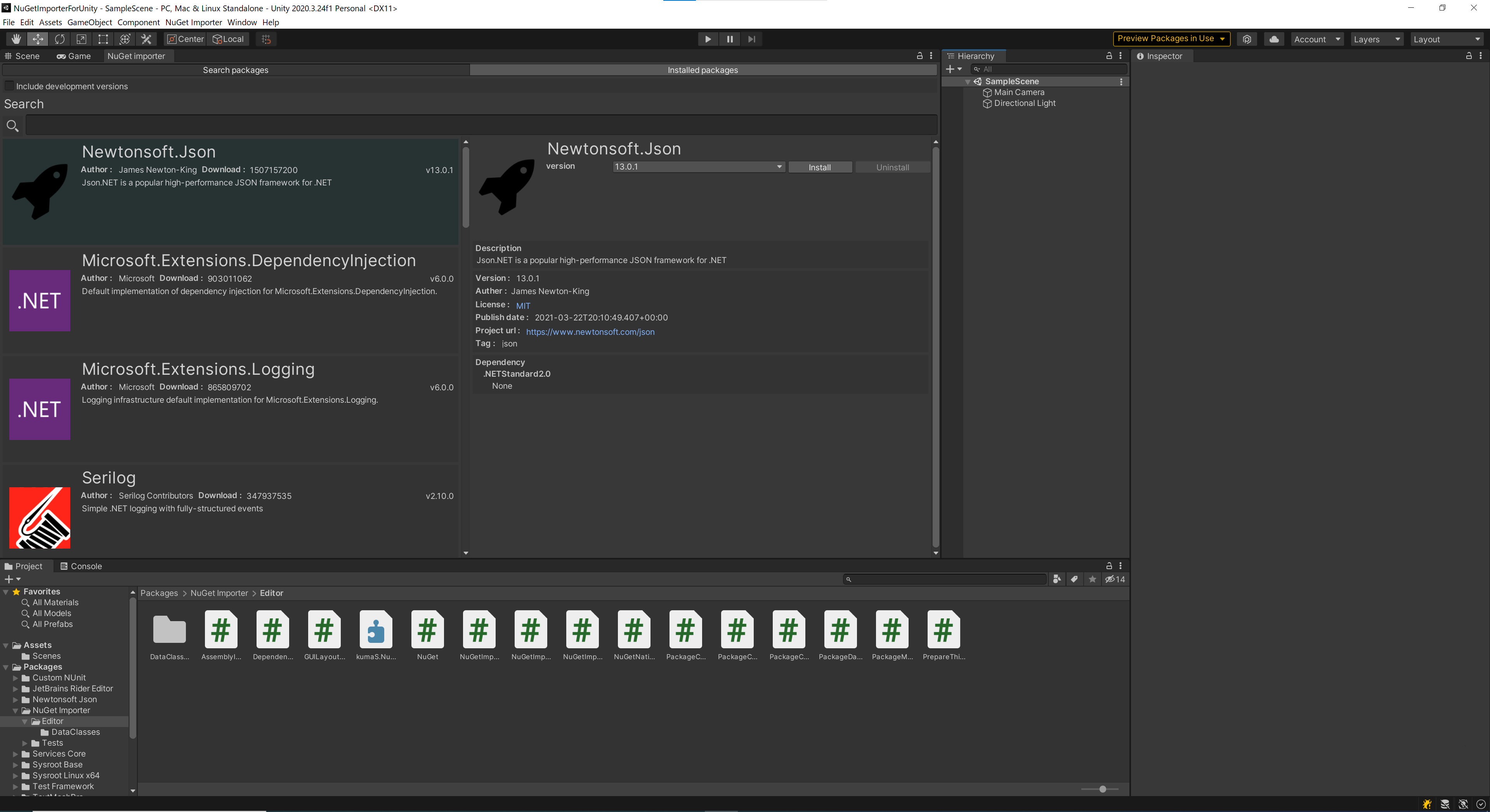
Task: Click the Step forward button
Action: click(751, 39)
